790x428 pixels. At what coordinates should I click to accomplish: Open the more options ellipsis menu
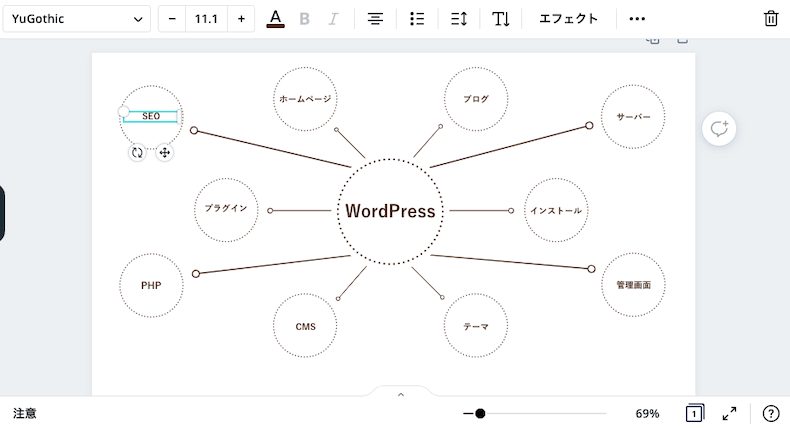click(x=637, y=19)
